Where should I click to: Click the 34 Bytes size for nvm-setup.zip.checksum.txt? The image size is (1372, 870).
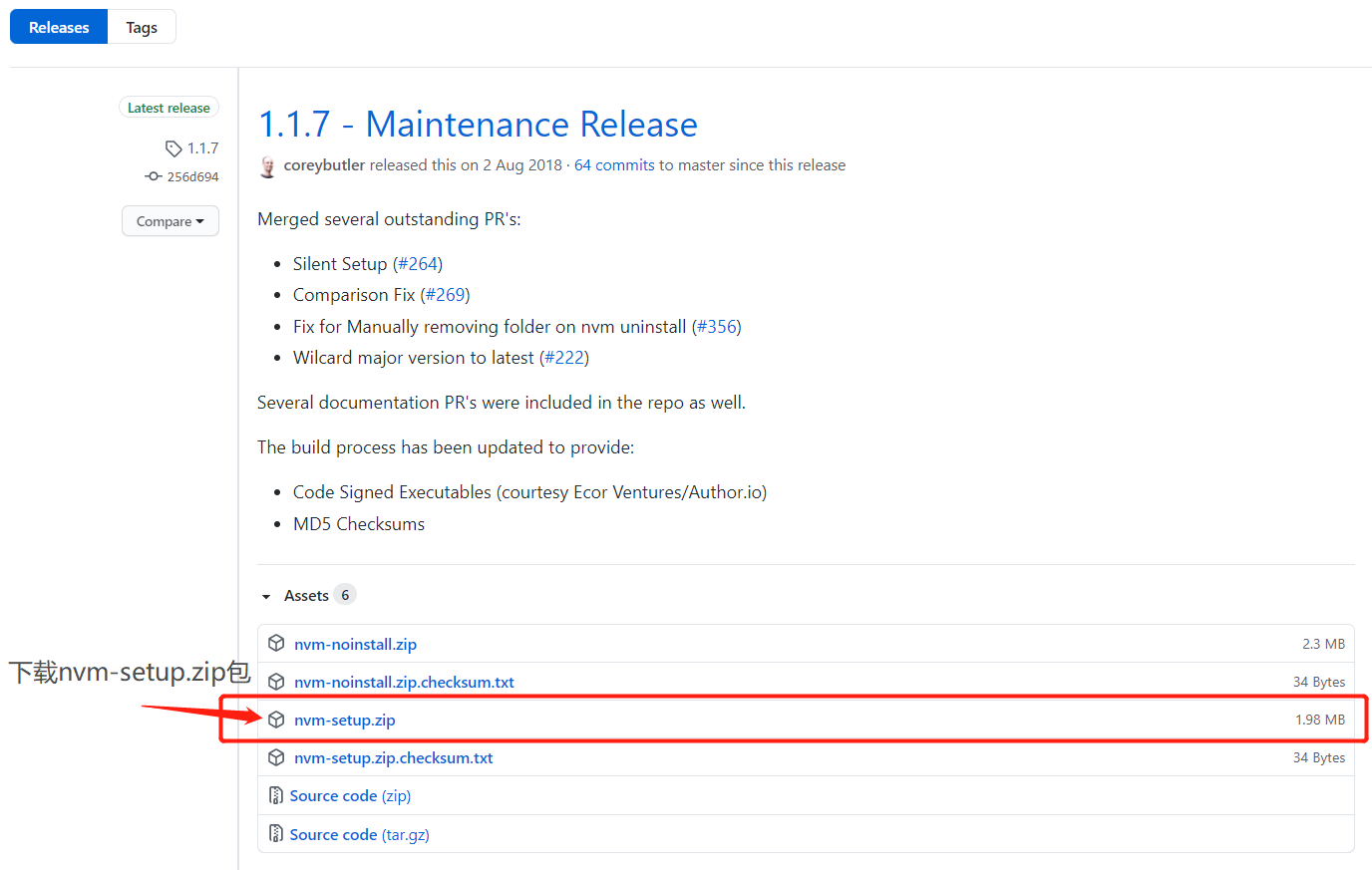click(x=1319, y=757)
